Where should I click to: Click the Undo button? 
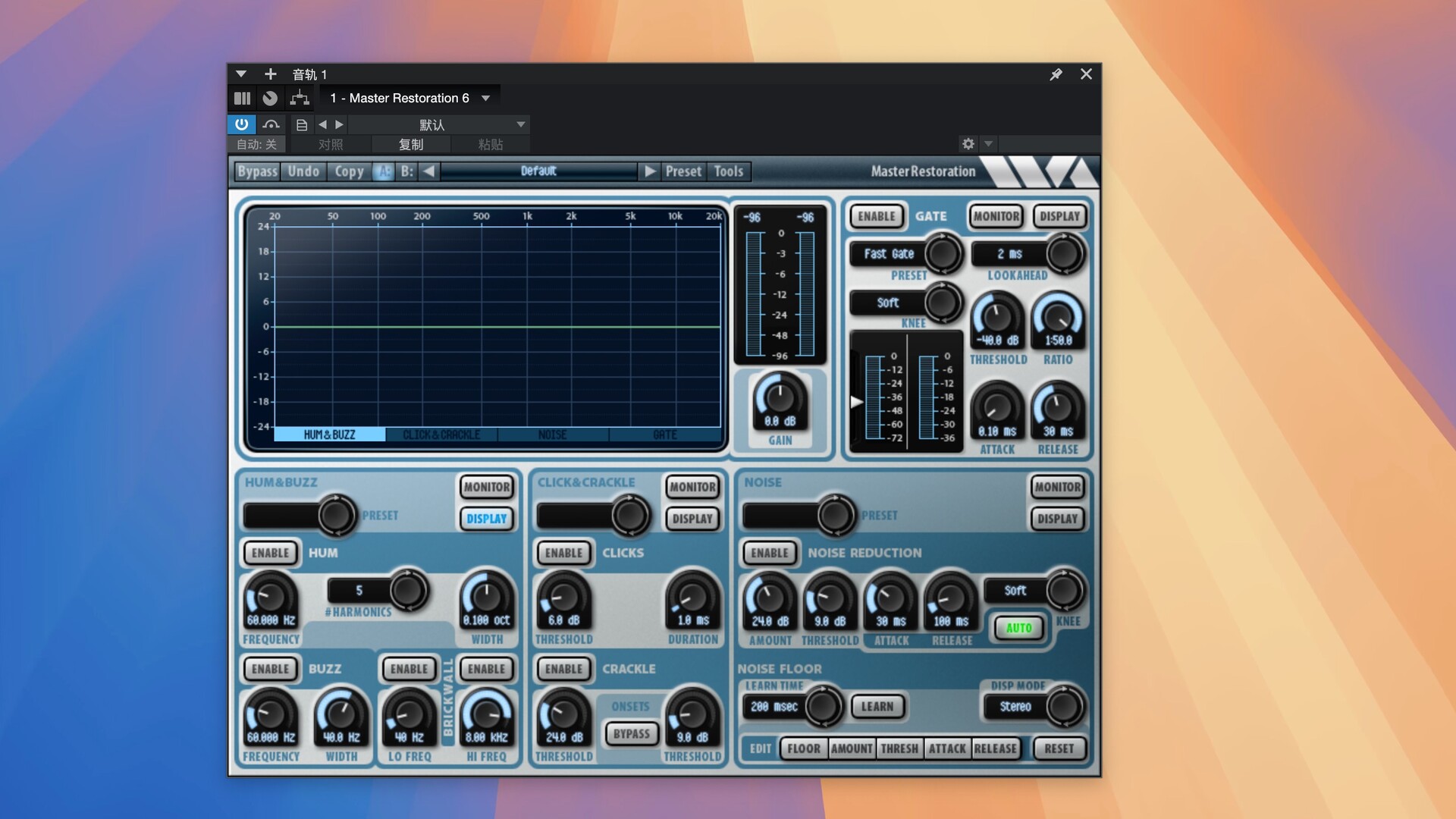click(304, 171)
